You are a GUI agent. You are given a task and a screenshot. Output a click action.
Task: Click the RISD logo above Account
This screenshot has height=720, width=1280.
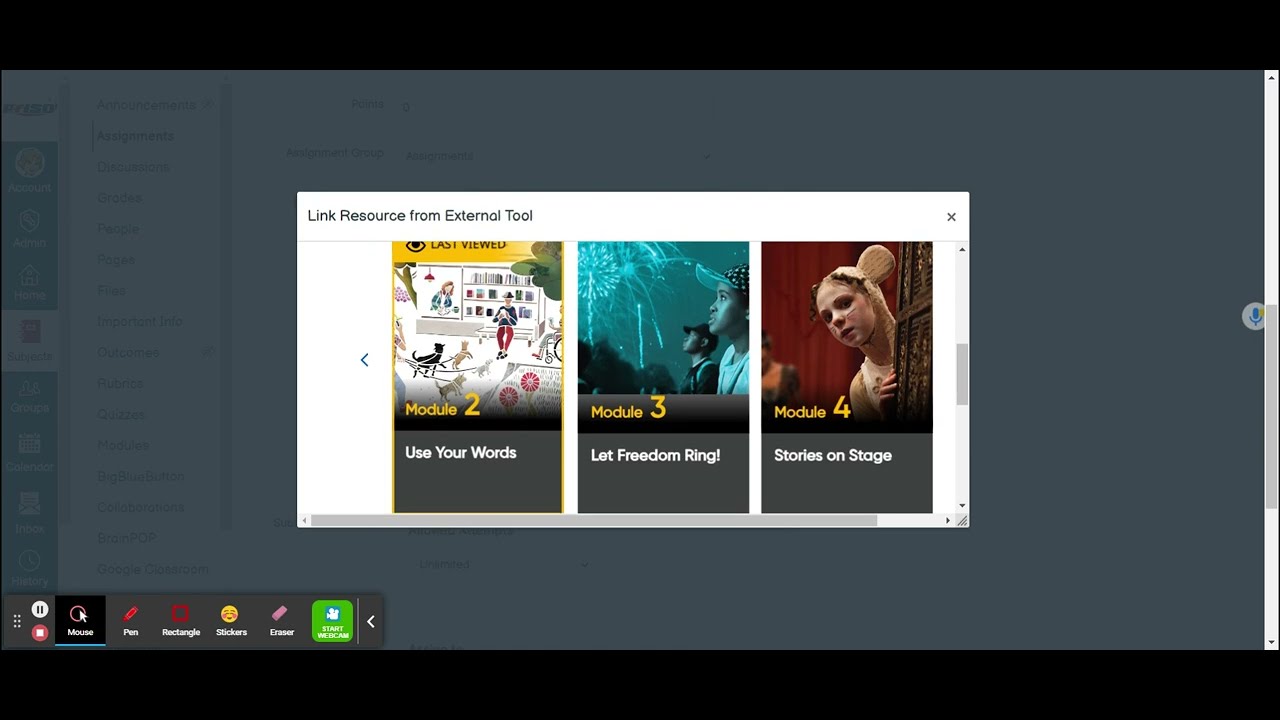[29, 109]
